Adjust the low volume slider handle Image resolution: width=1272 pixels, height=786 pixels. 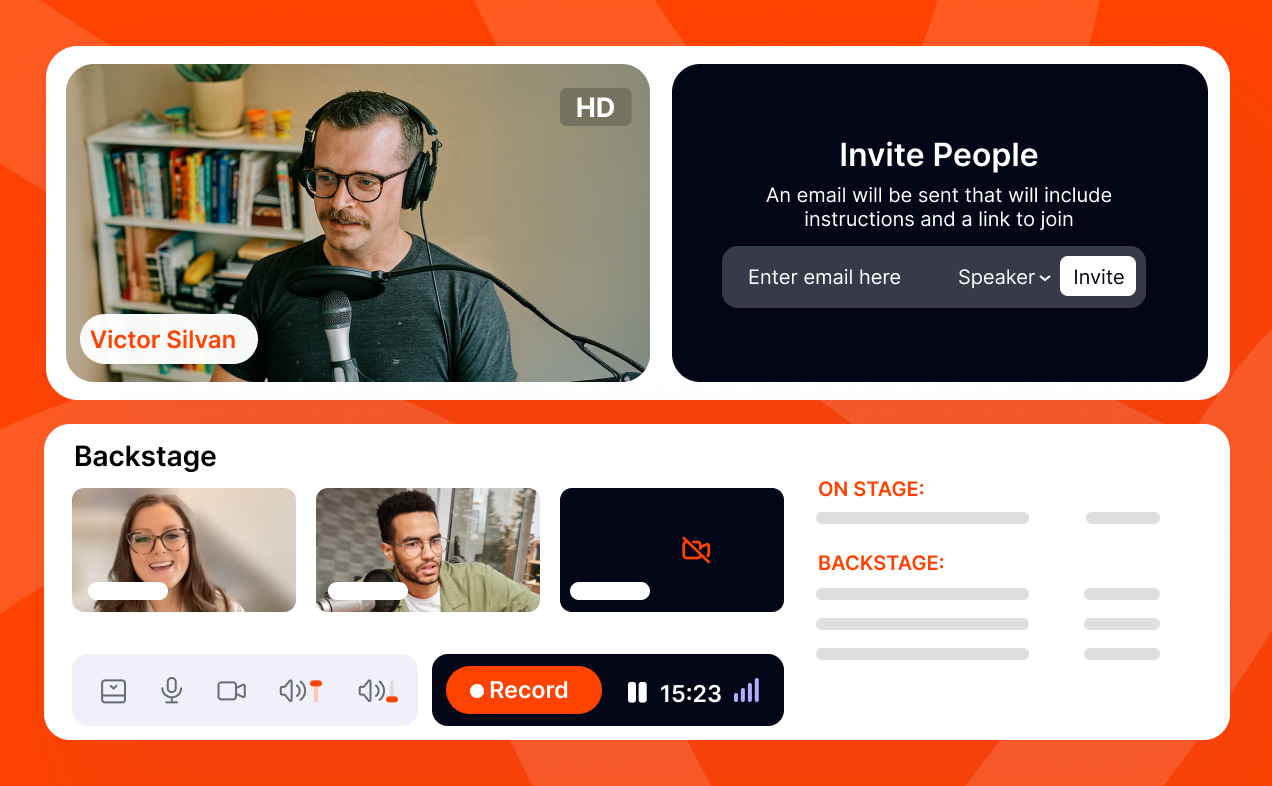(x=392, y=699)
